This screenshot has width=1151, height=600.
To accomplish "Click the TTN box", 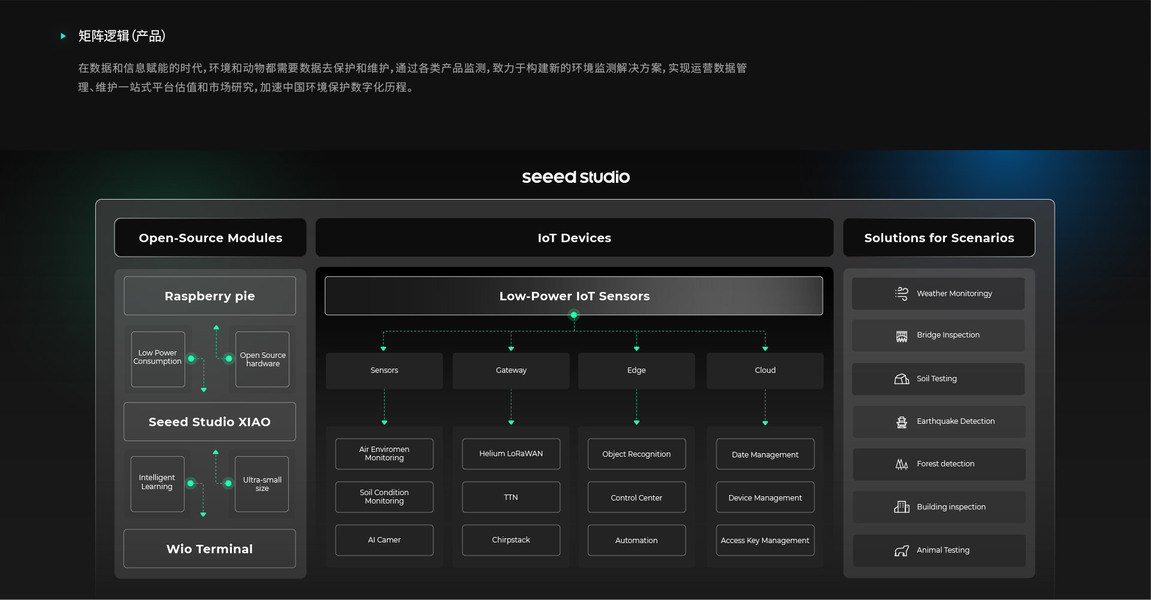I will click(511, 497).
